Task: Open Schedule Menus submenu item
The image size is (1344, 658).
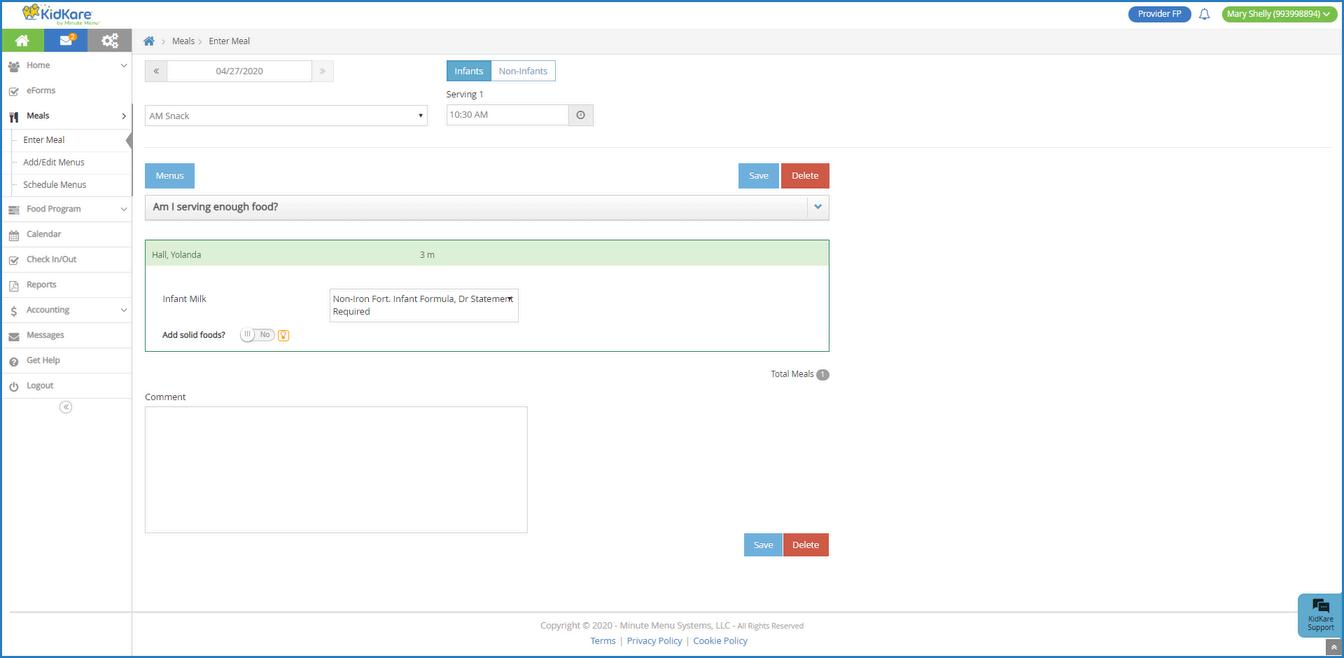Action: [x=55, y=185]
